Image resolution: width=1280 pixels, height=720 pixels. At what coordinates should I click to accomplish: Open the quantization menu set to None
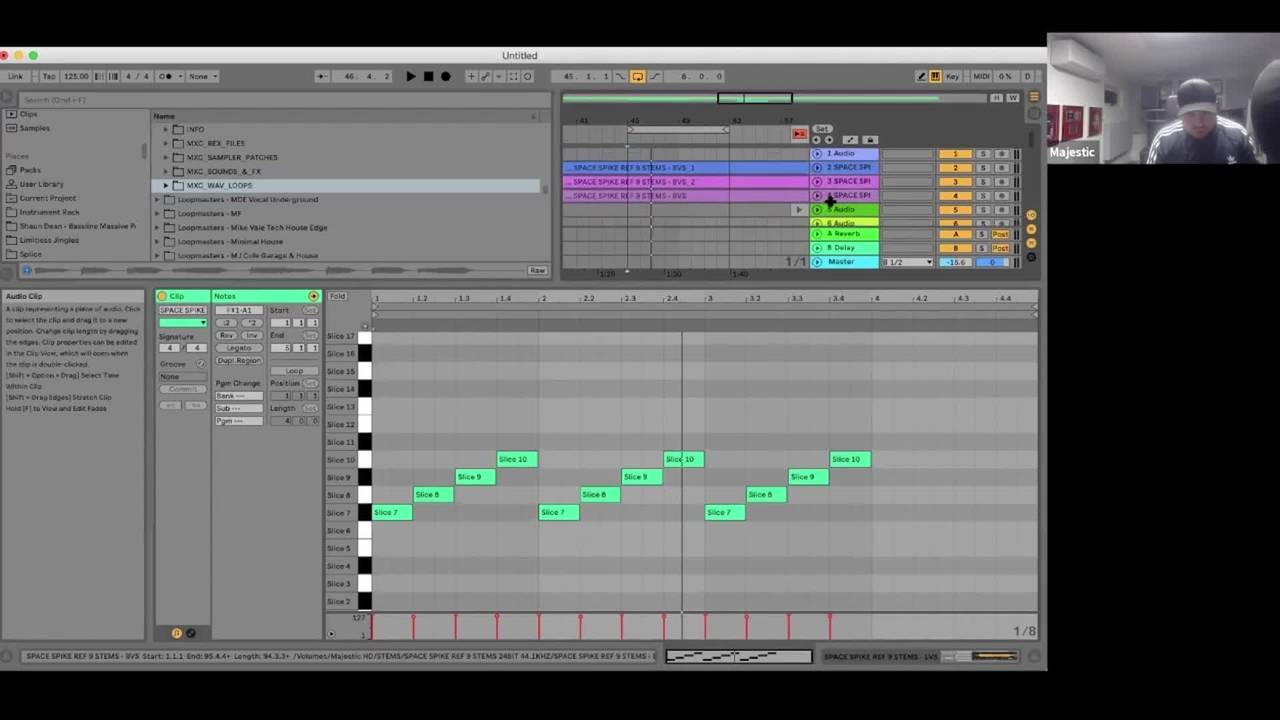(x=201, y=76)
